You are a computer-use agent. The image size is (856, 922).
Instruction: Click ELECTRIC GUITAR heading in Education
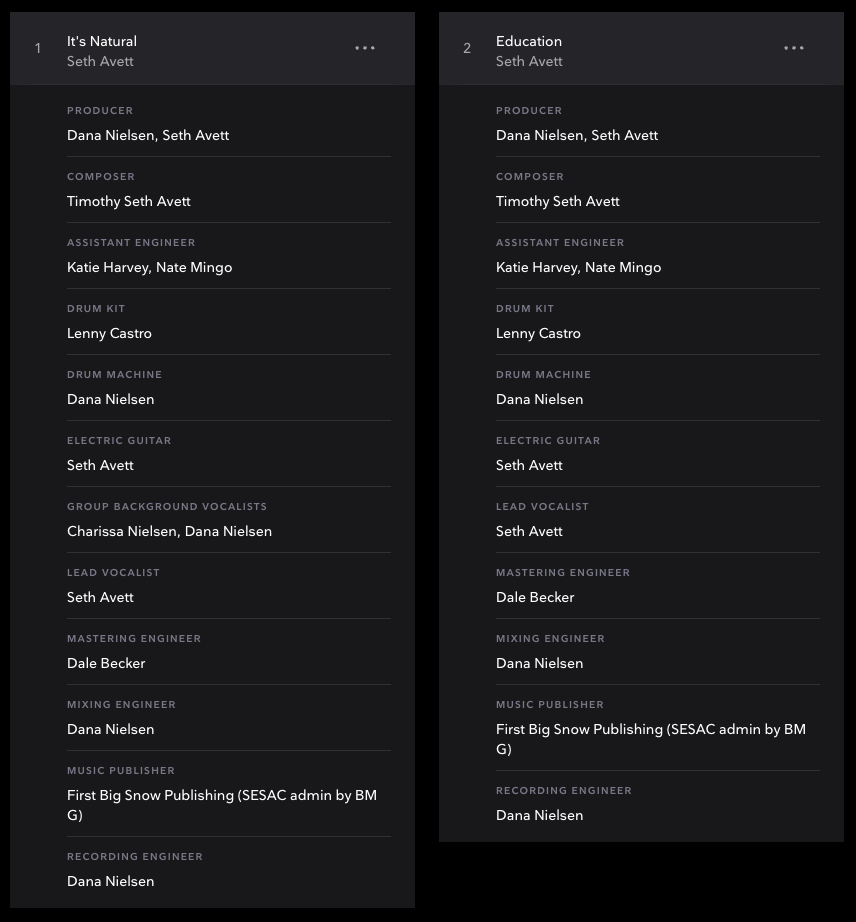coord(548,440)
